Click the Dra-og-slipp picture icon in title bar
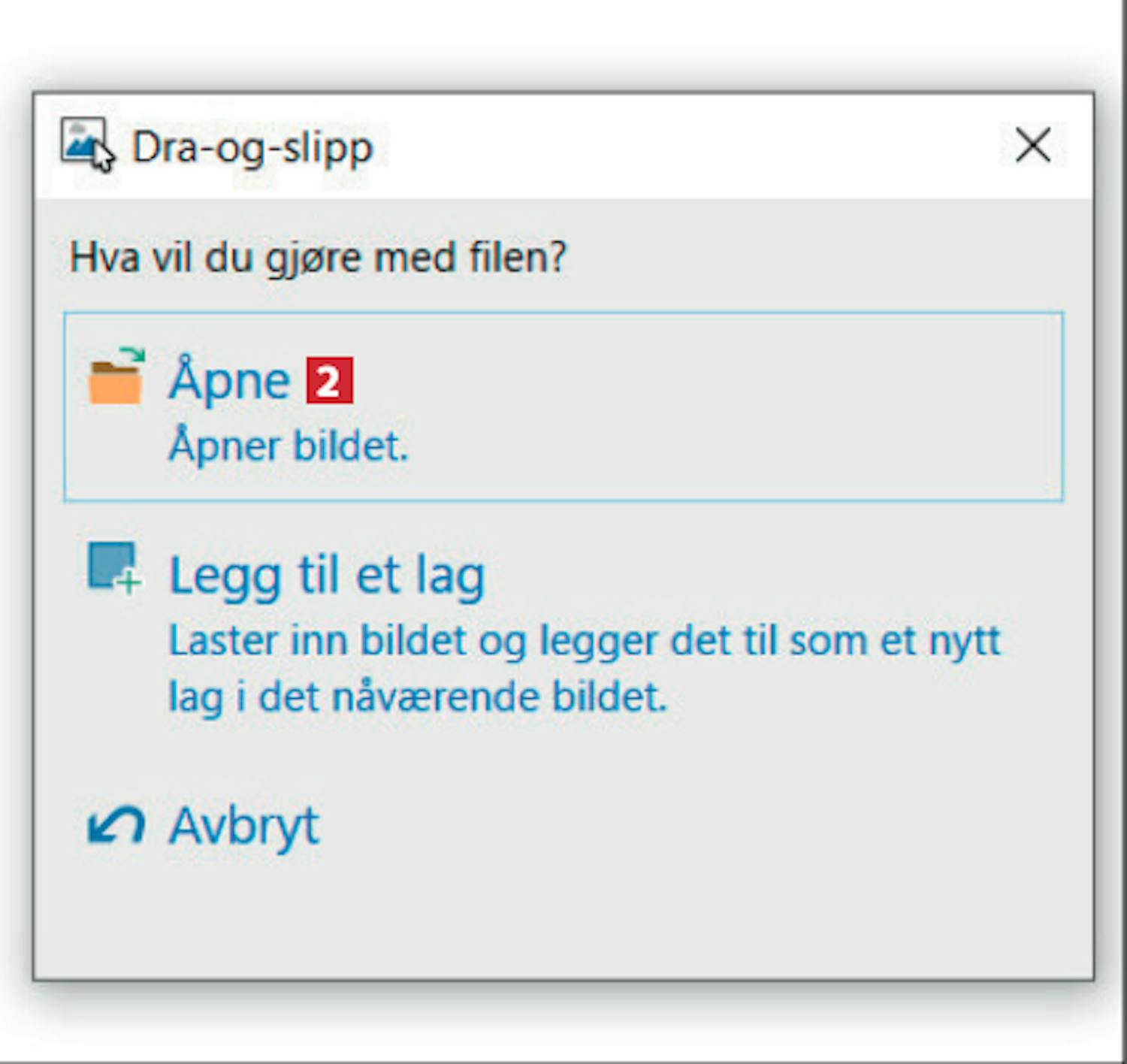 point(84,143)
